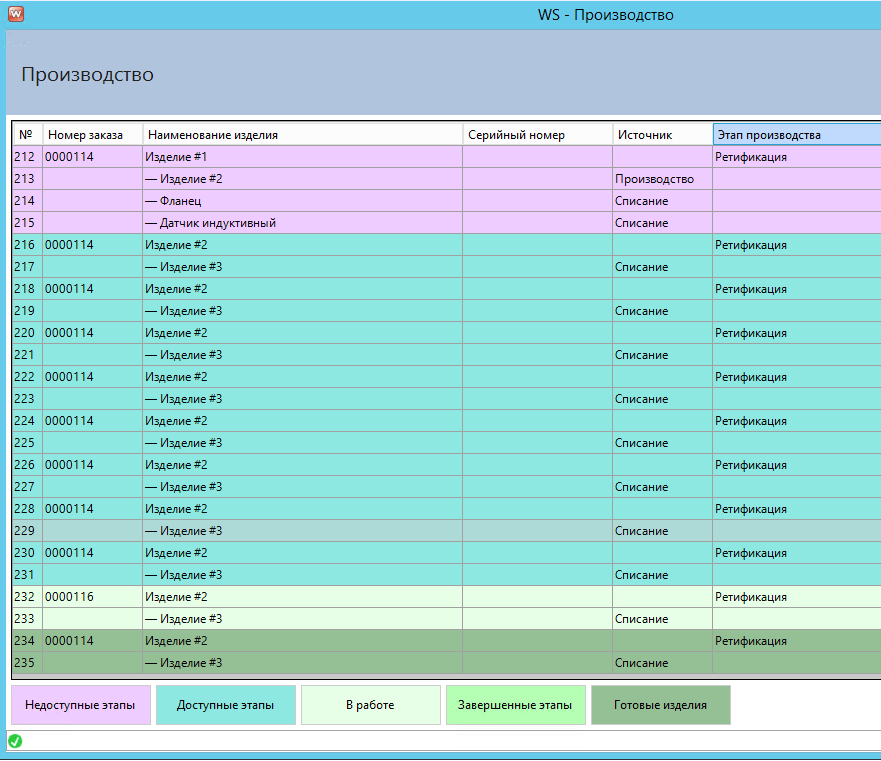Sort by the Серийный номер column header
This screenshot has width=881, height=761.
pyautogui.click(x=538, y=135)
